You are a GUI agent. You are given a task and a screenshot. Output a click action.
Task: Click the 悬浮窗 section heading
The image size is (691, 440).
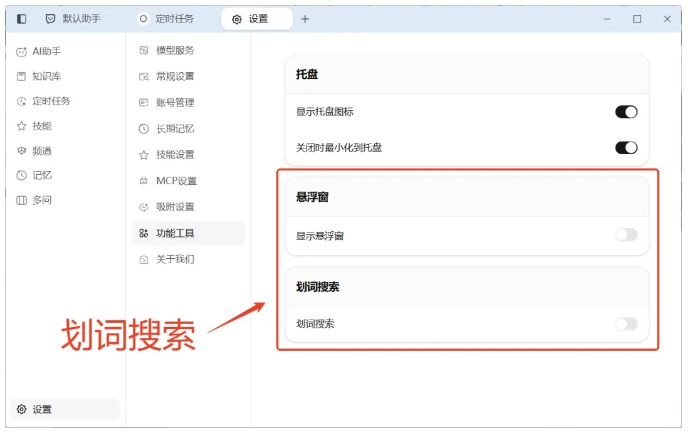(312, 197)
